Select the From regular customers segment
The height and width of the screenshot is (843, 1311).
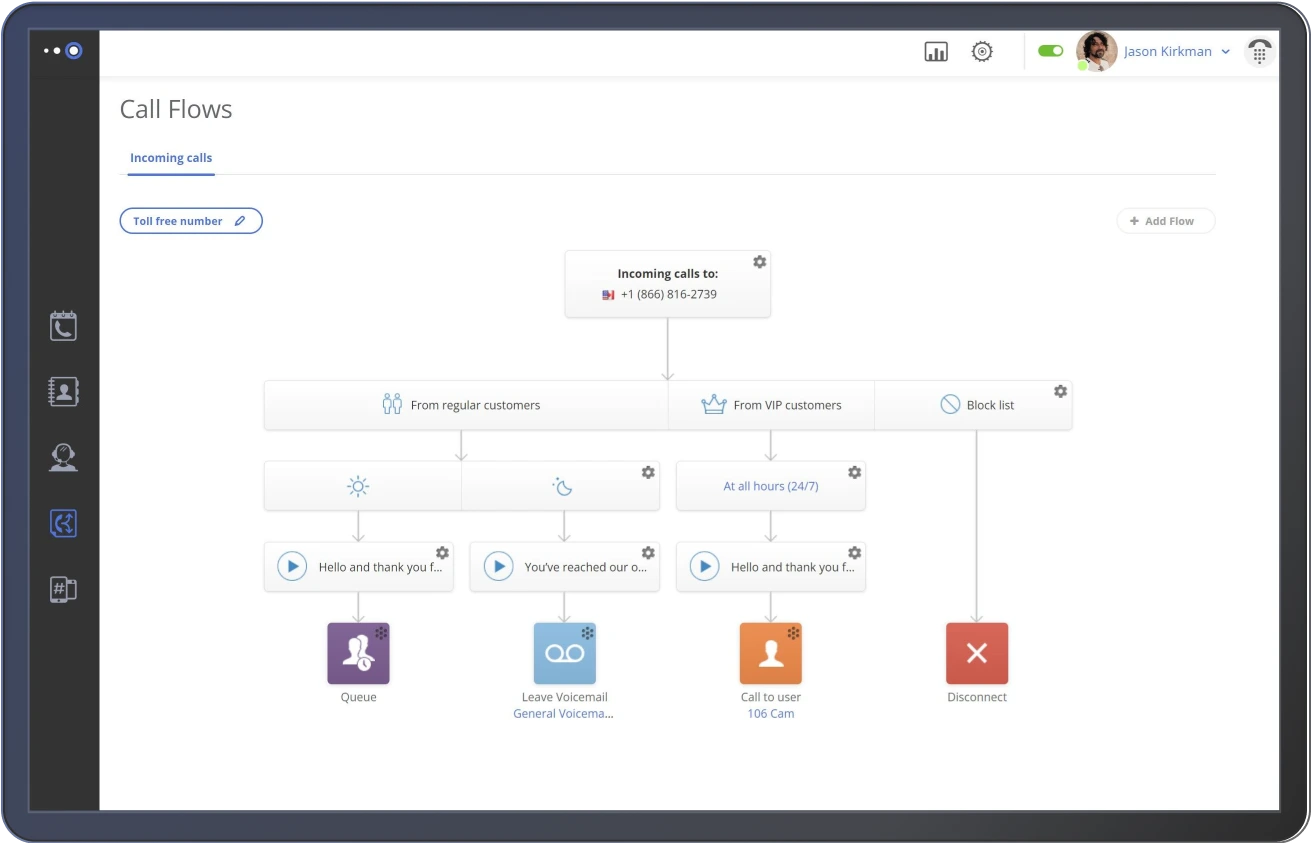pos(466,405)
